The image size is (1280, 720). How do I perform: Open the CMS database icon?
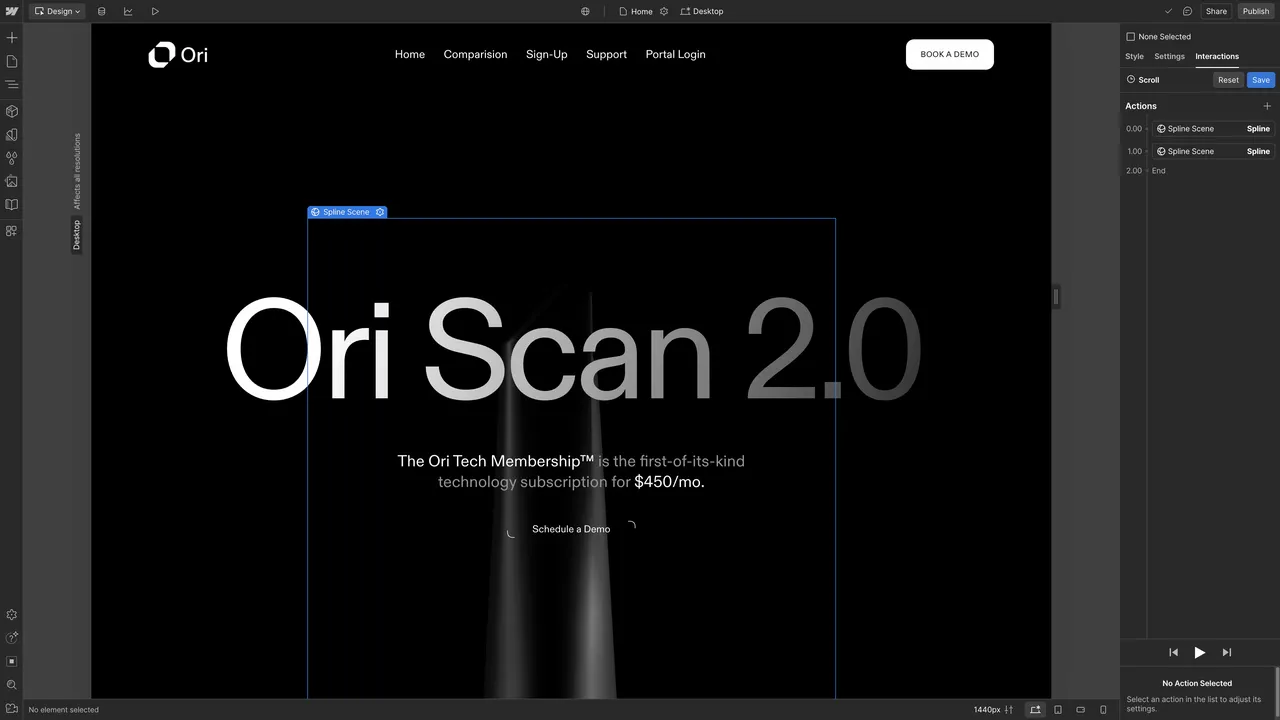[x=101, y=11]
